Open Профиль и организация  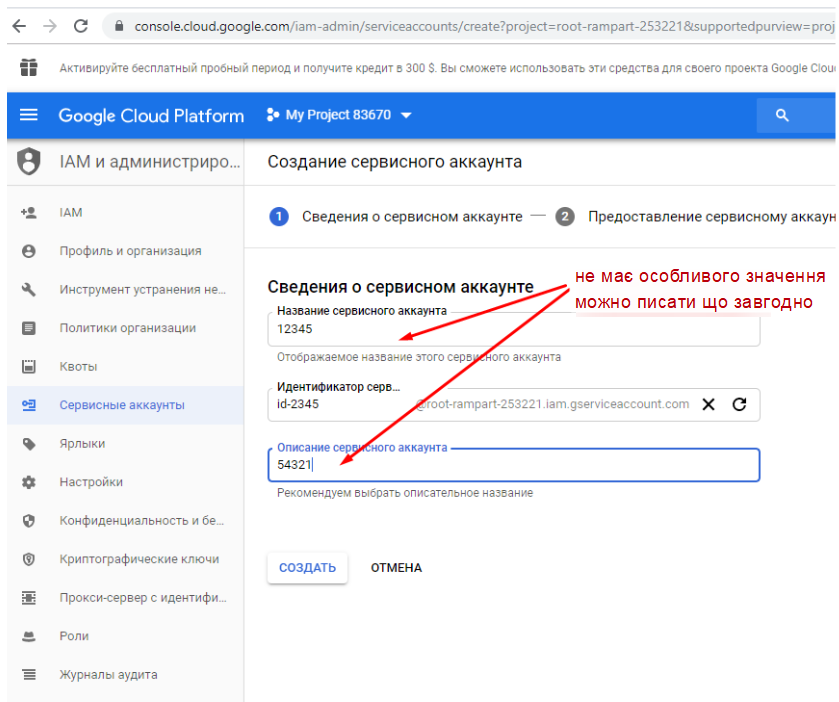[x=125, y=251]
